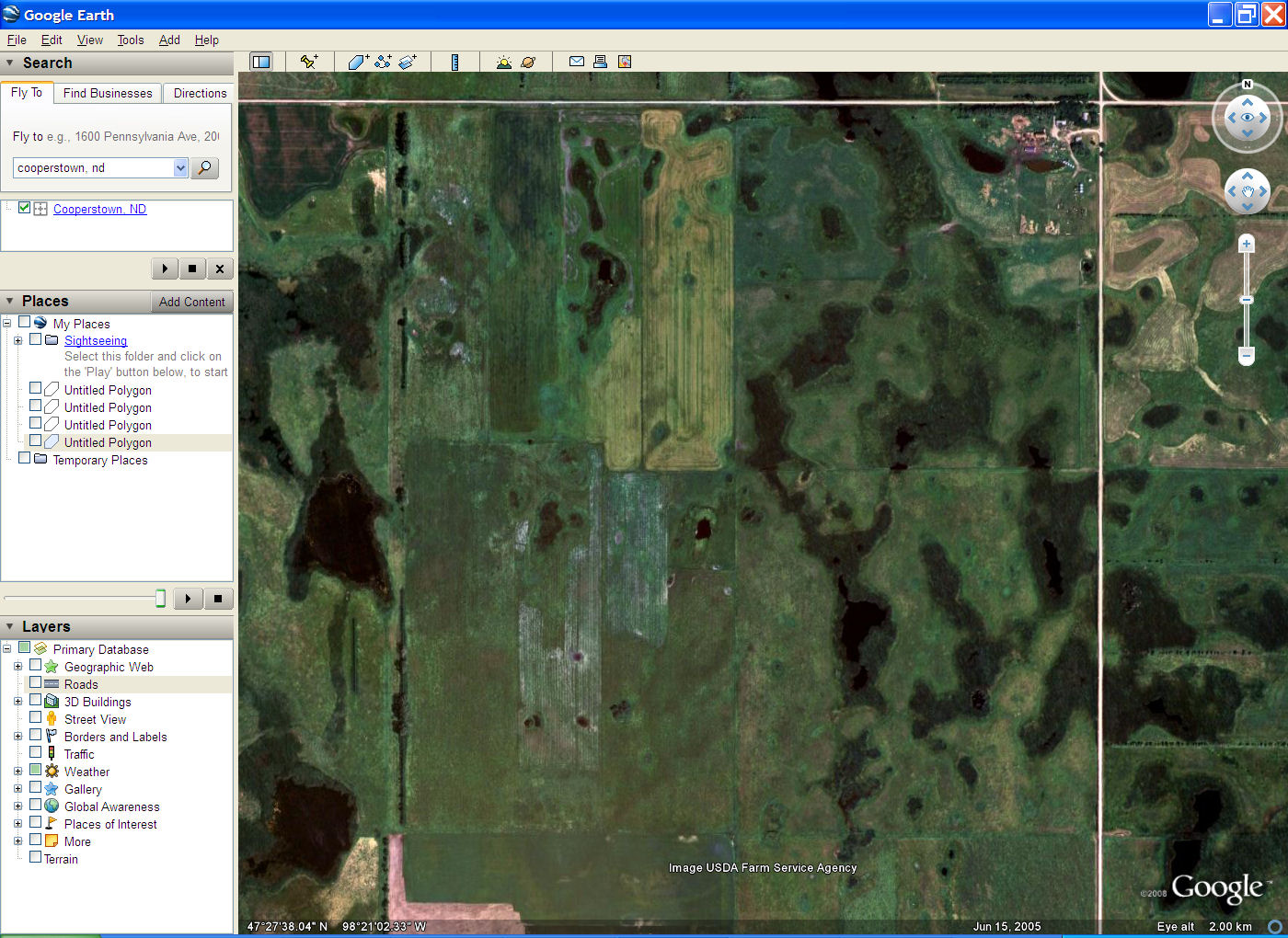Viewport: 1288px width, 938px height.
Task: Click the Fly To search input field
Action: (93, 167)
